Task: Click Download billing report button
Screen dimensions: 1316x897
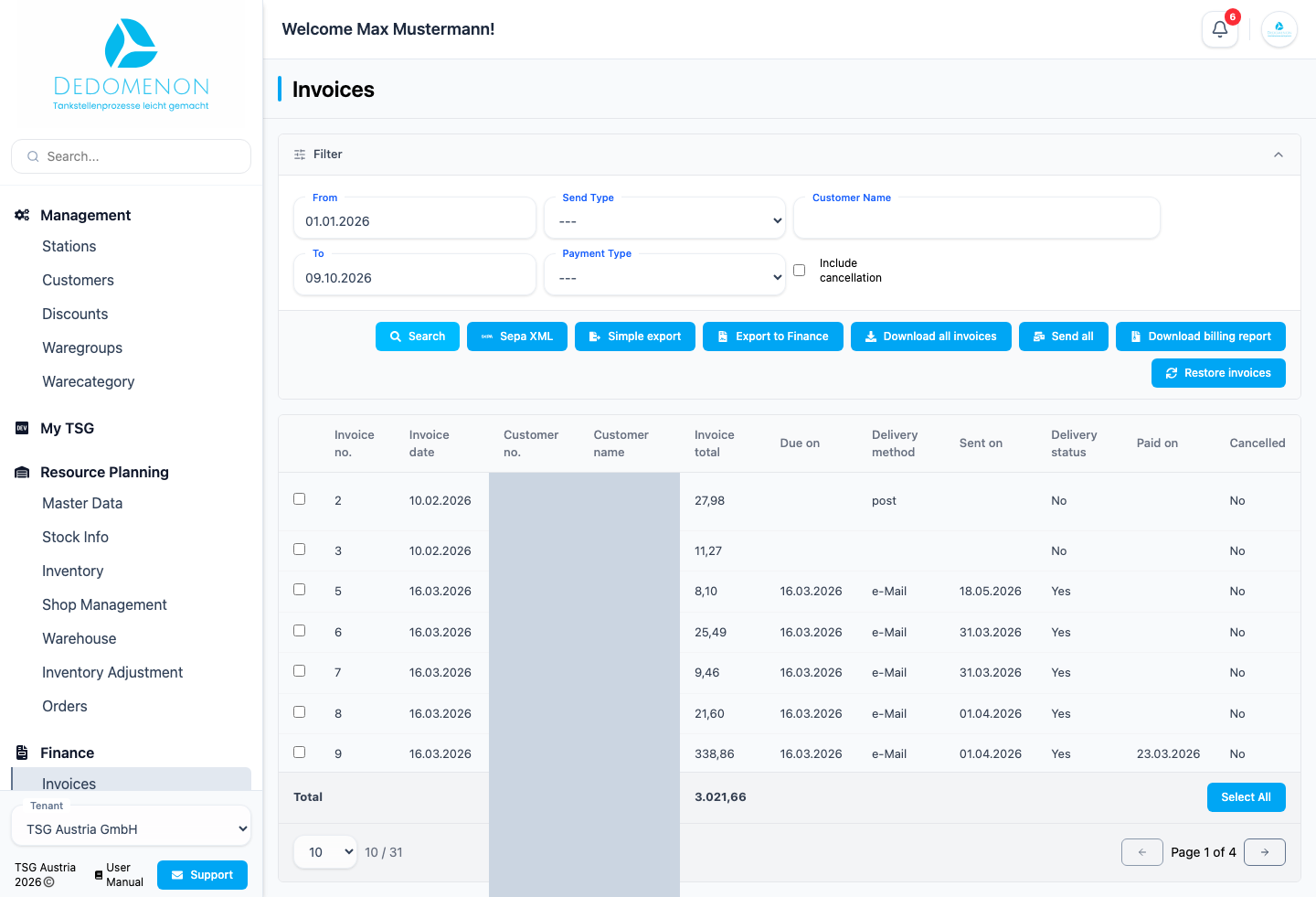Action: pyautogui.click(x=1201, y=336)
